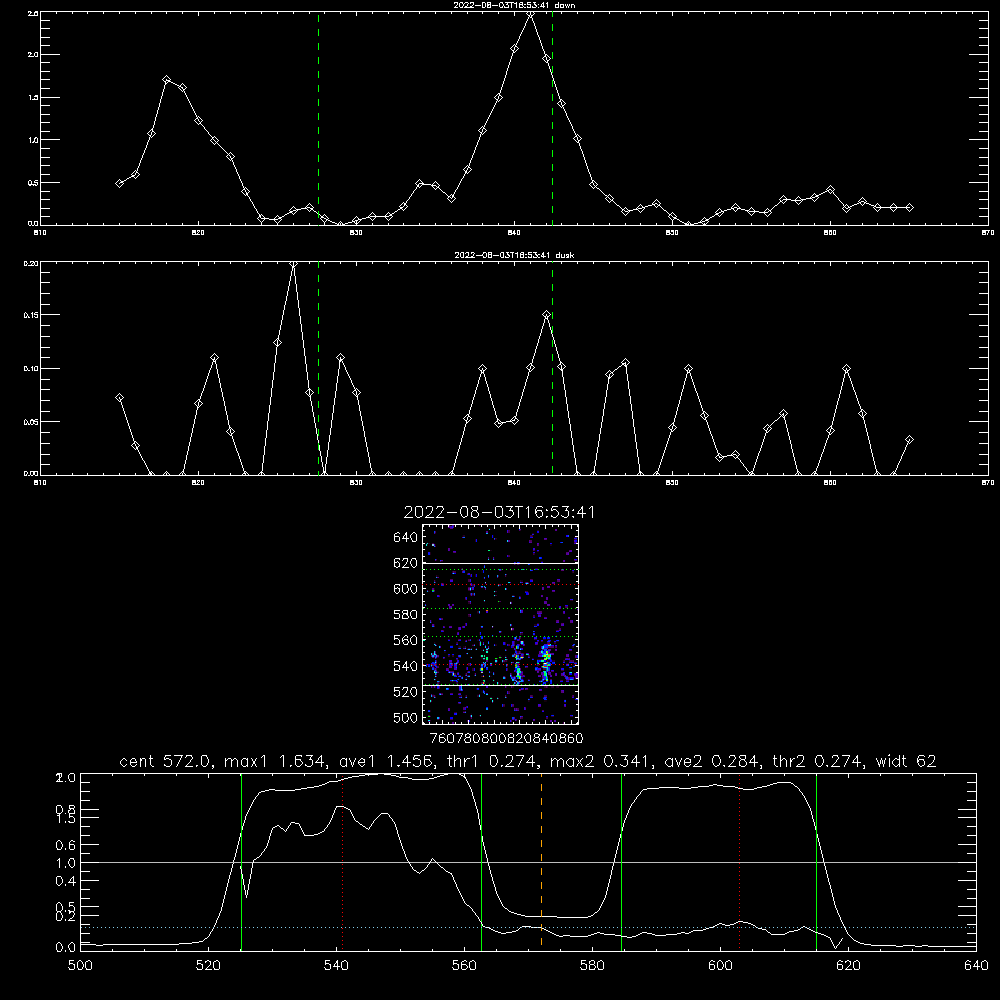Click the y-axis label 560 beside the image panel
The image size is (1000, 1000).
(x=406, y=640)
